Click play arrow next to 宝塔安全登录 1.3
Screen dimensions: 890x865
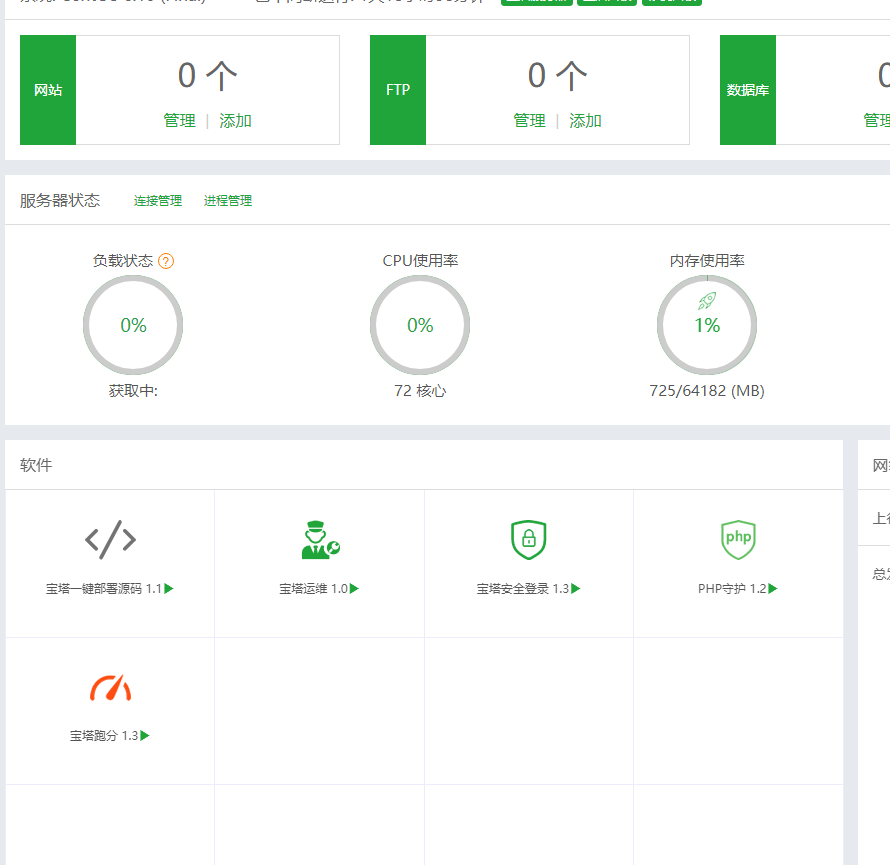pyautogui.click(x=576, y=589)
